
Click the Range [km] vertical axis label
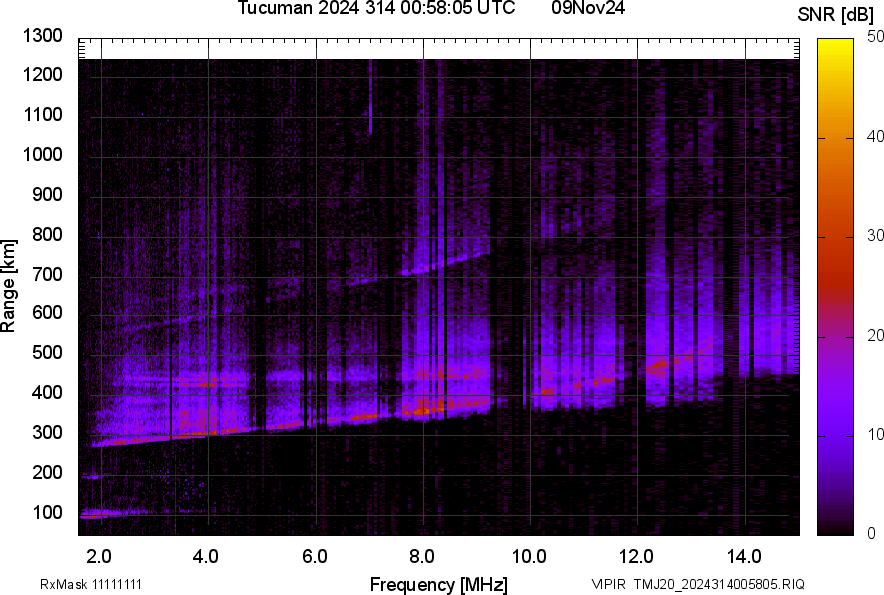pyautogui.click(x=9, y=286)
